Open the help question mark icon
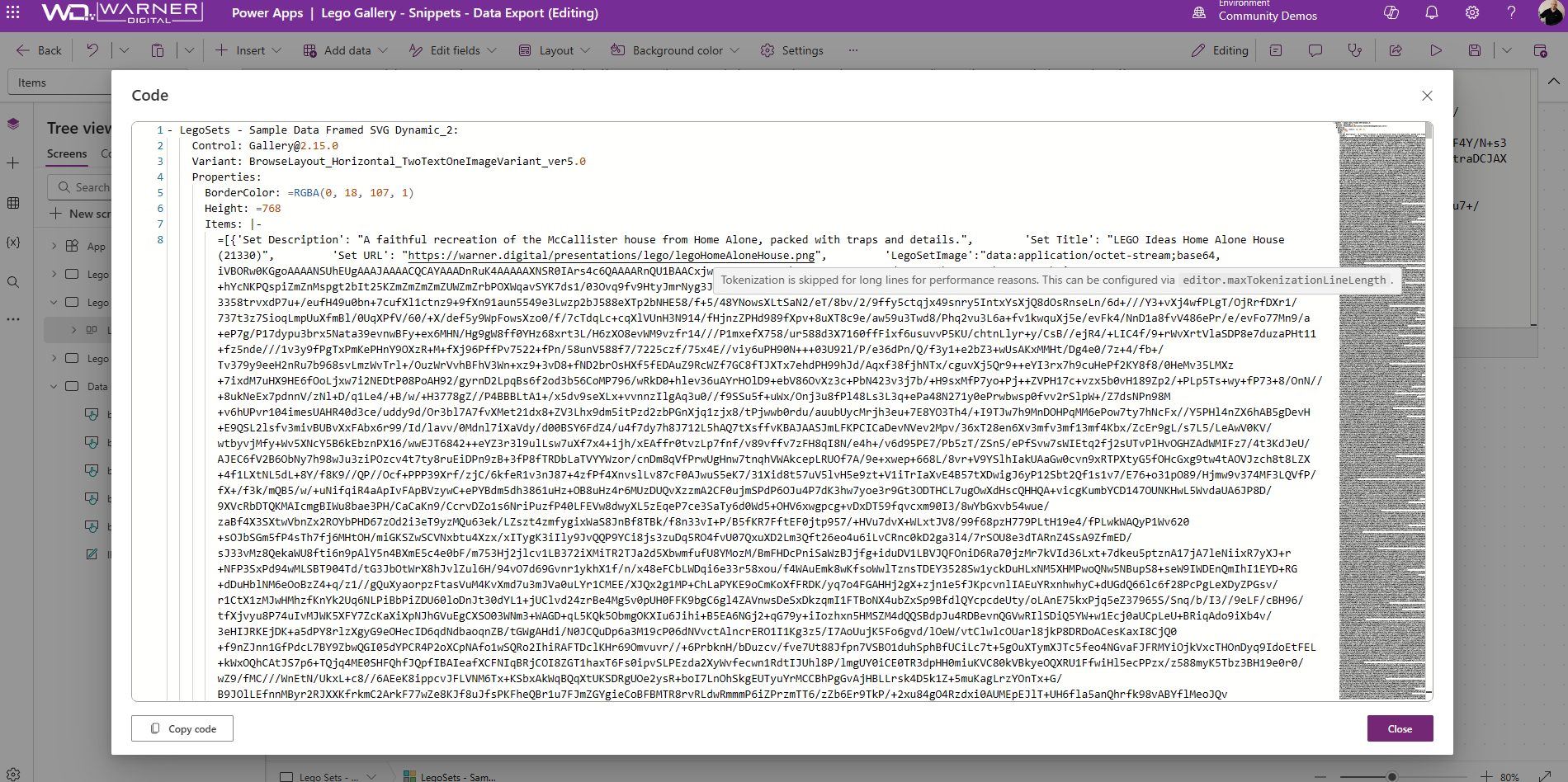1568x782 pixels. (x=1511, y=12)
